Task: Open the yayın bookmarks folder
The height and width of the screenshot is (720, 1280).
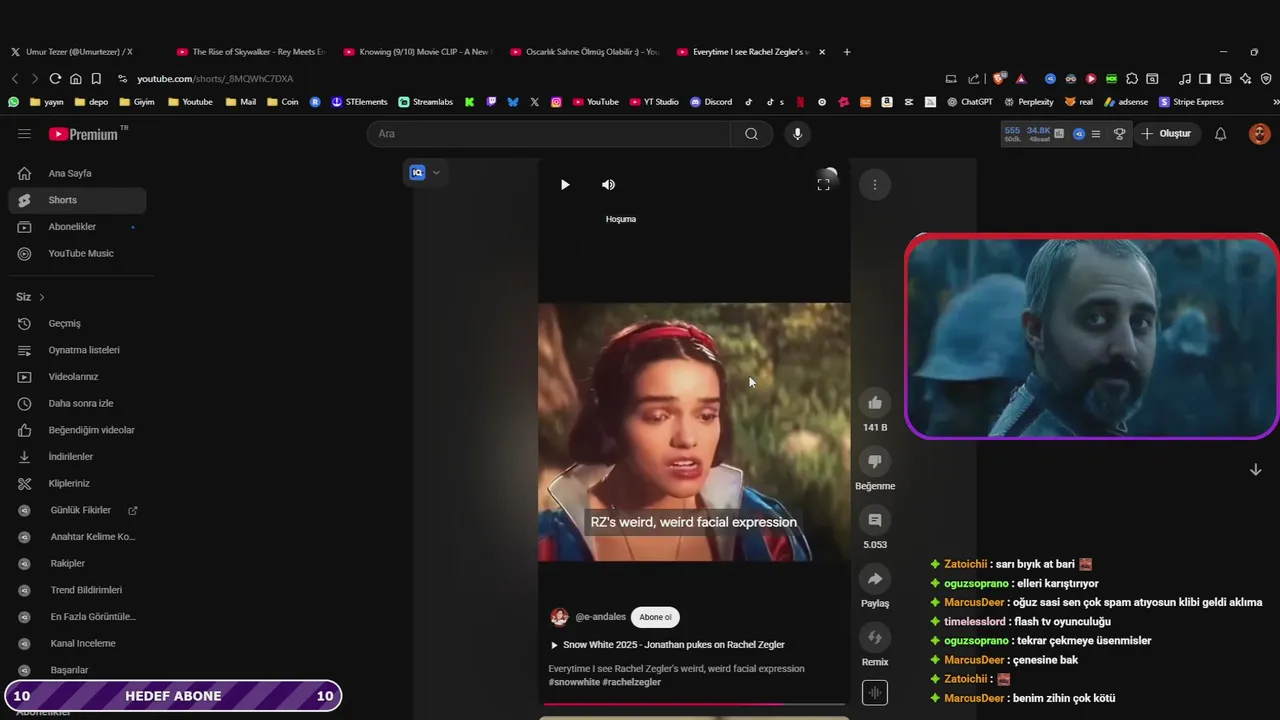Action: [x=47, y=102]
